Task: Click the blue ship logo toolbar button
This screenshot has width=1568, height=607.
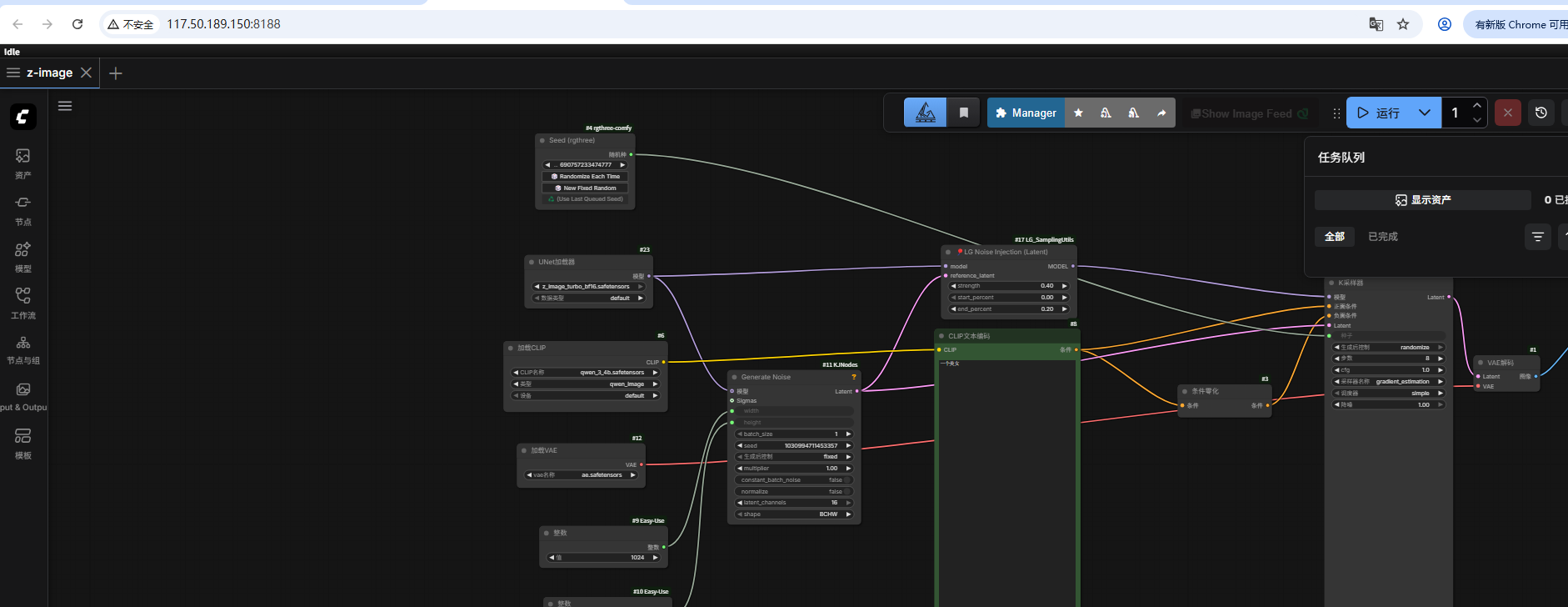Action: pos(926,113)
